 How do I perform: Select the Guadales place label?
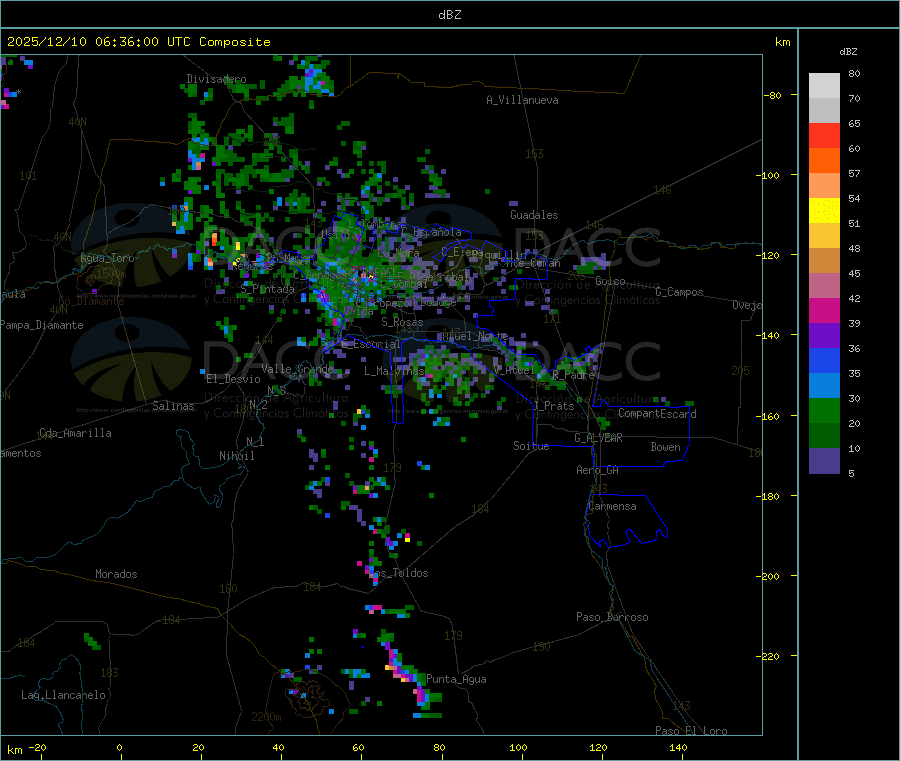[534, 215]
